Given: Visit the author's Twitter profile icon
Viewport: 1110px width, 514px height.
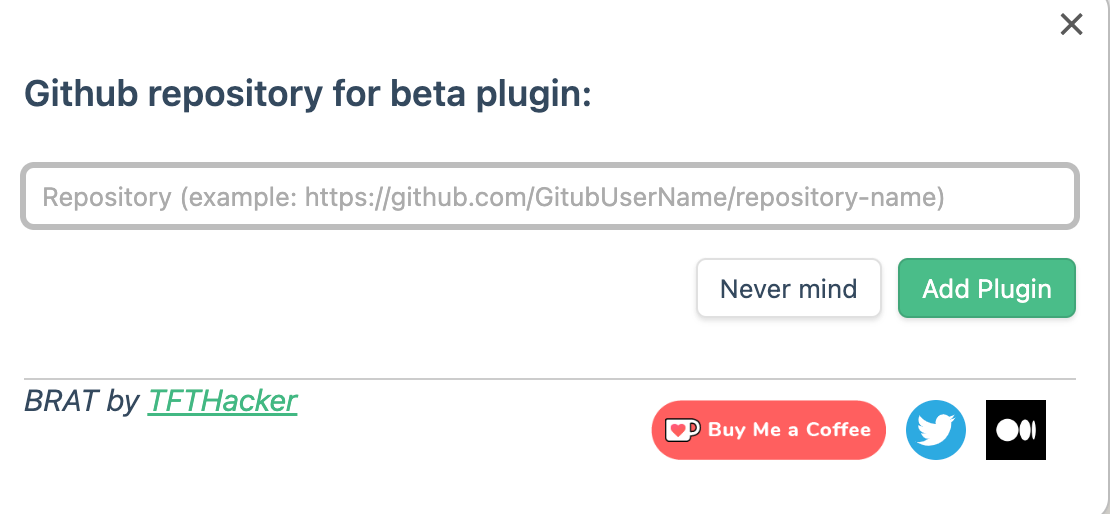Looking at the screenshot, I should 935,430.
